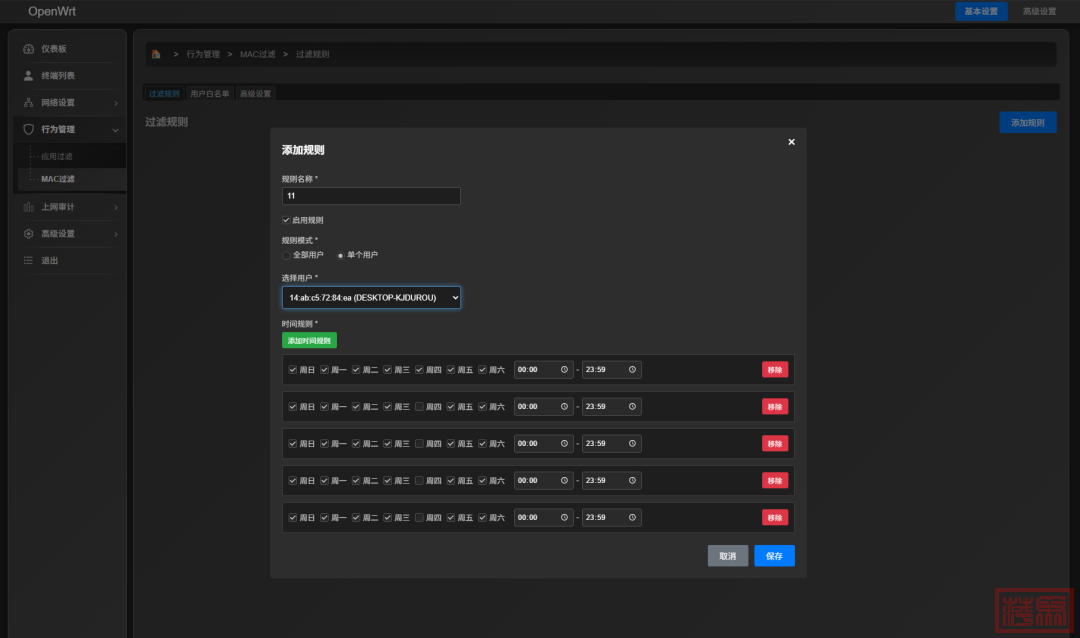Click the home icon in the breadcrumb
Viewport: 1080px width, 638px height.
click(x=156, y=54)
